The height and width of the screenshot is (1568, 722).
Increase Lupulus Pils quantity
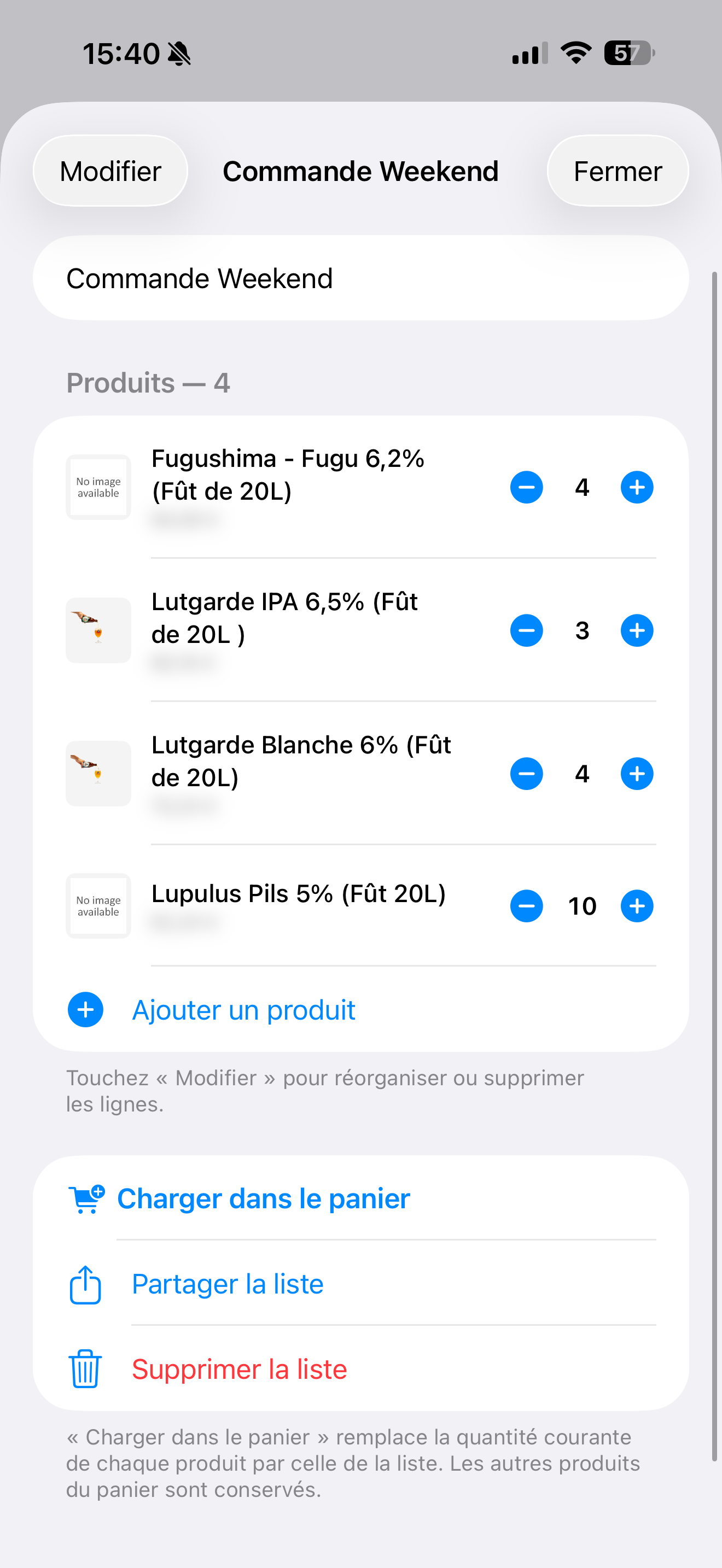tap(637, 906)
